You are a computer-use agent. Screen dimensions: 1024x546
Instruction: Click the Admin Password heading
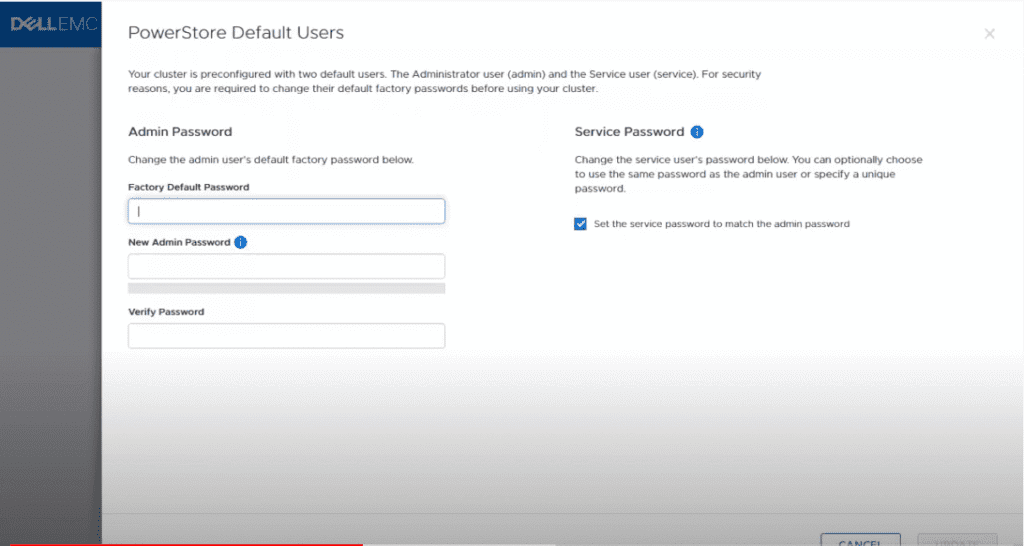click(180, 132)
